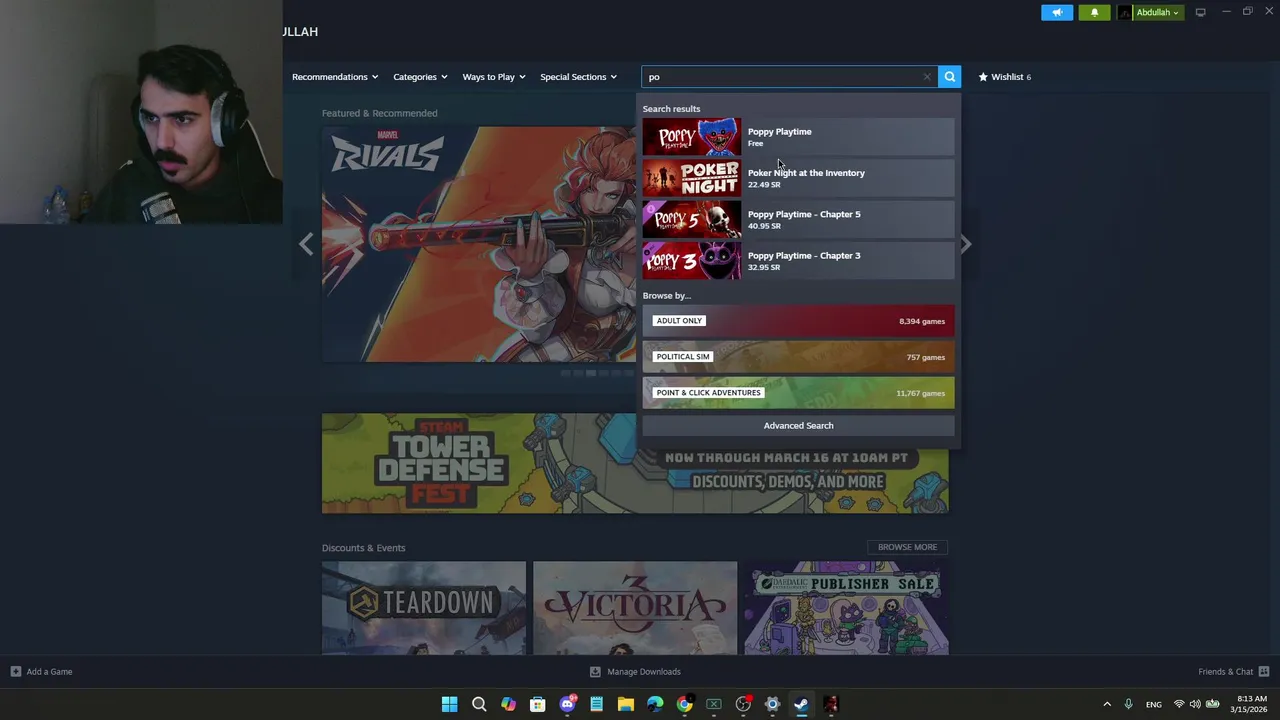Go to previous featured carousel item arrow
The height and width of the screenshot is (720, 1280).
pos(306,244)
